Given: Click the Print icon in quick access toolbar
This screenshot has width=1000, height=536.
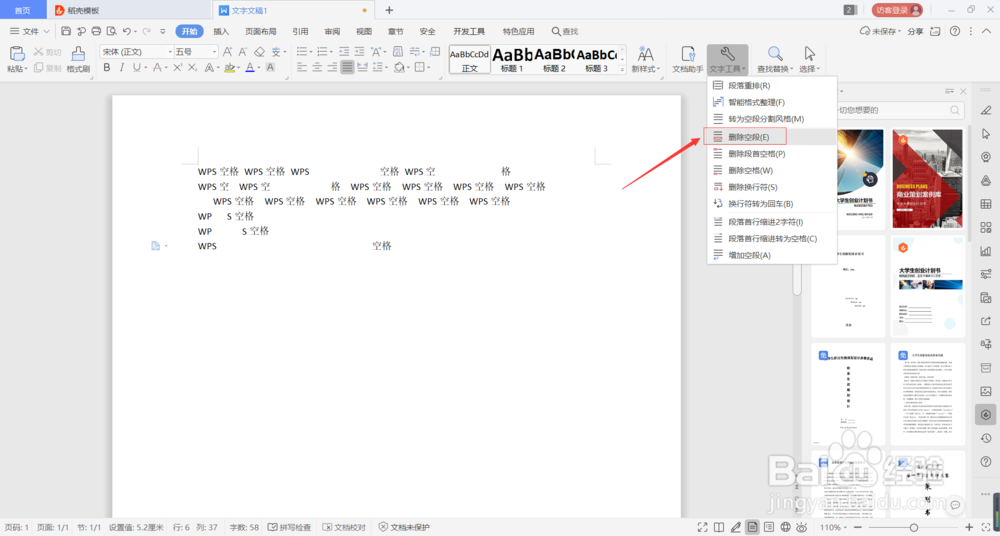Looking at the screenshot, I should click(96, 31).
